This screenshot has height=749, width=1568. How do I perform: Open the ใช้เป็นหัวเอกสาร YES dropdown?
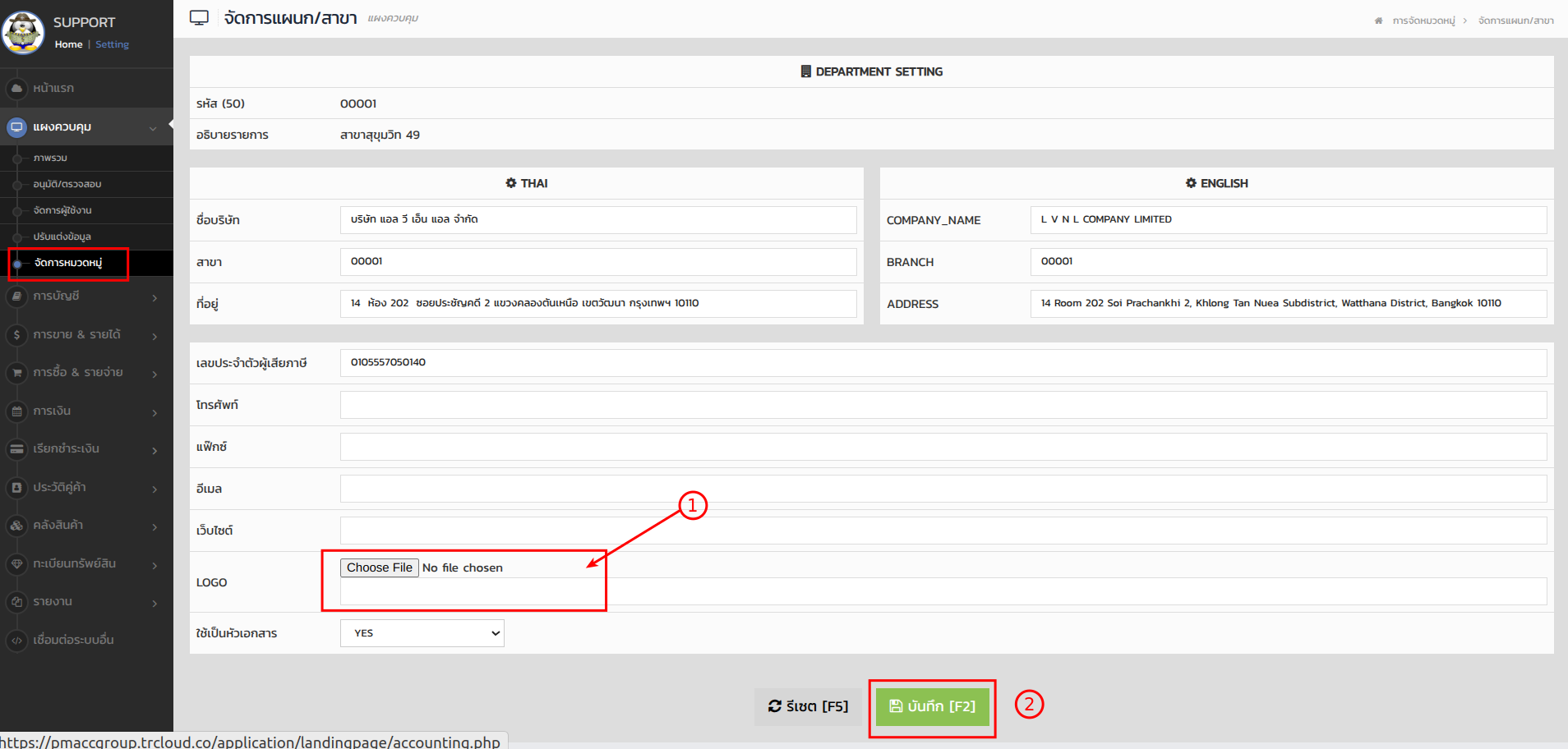tap(422, 633)
